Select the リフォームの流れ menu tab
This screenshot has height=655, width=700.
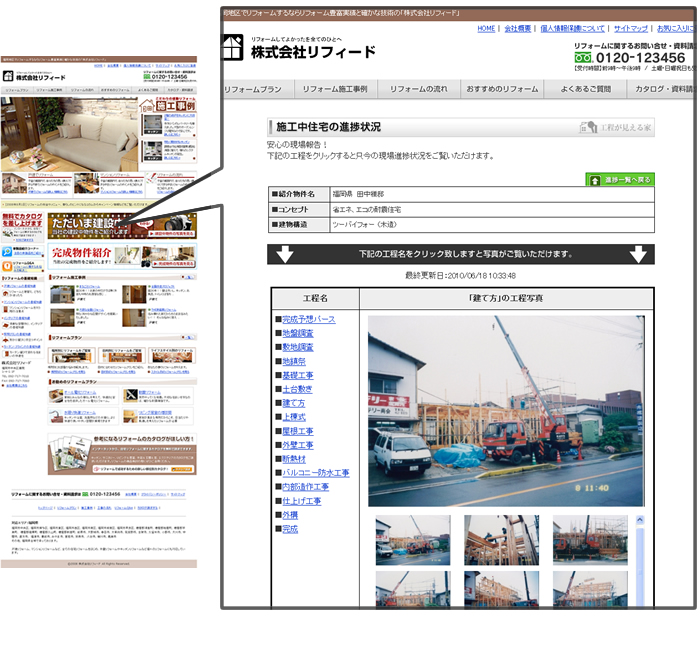(418, 89)
